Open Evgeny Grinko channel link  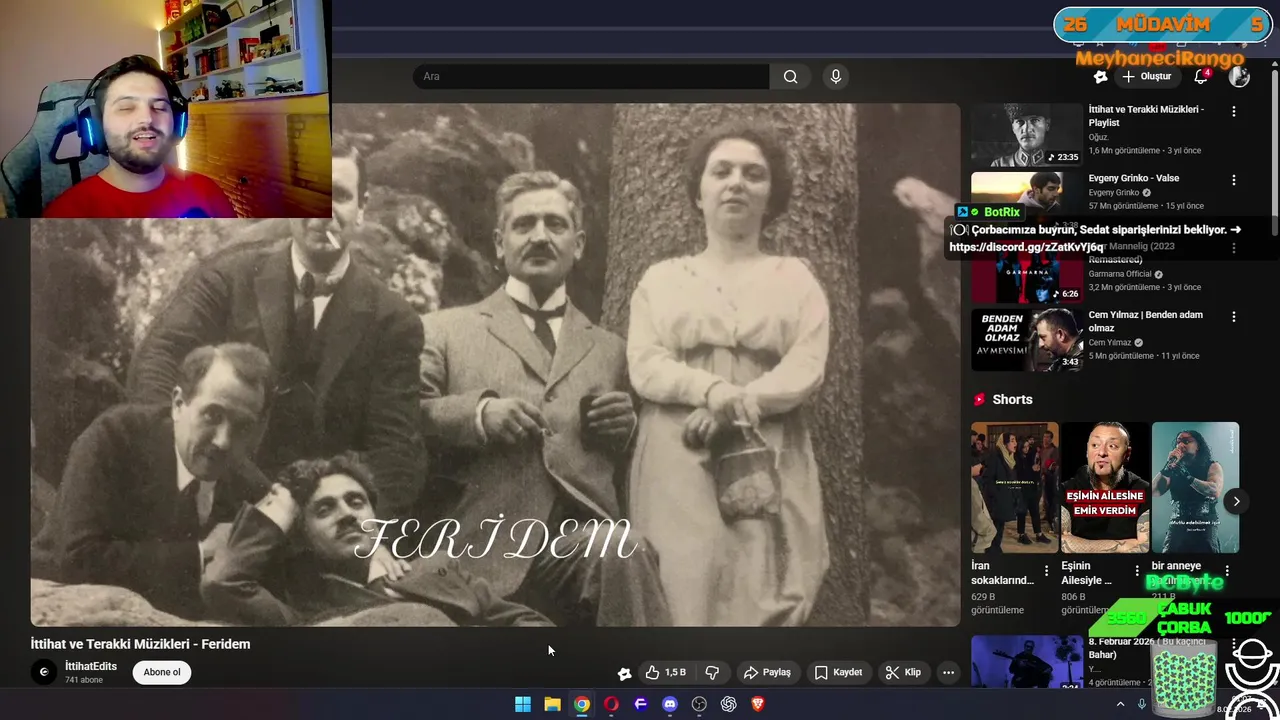[1114, 192]
